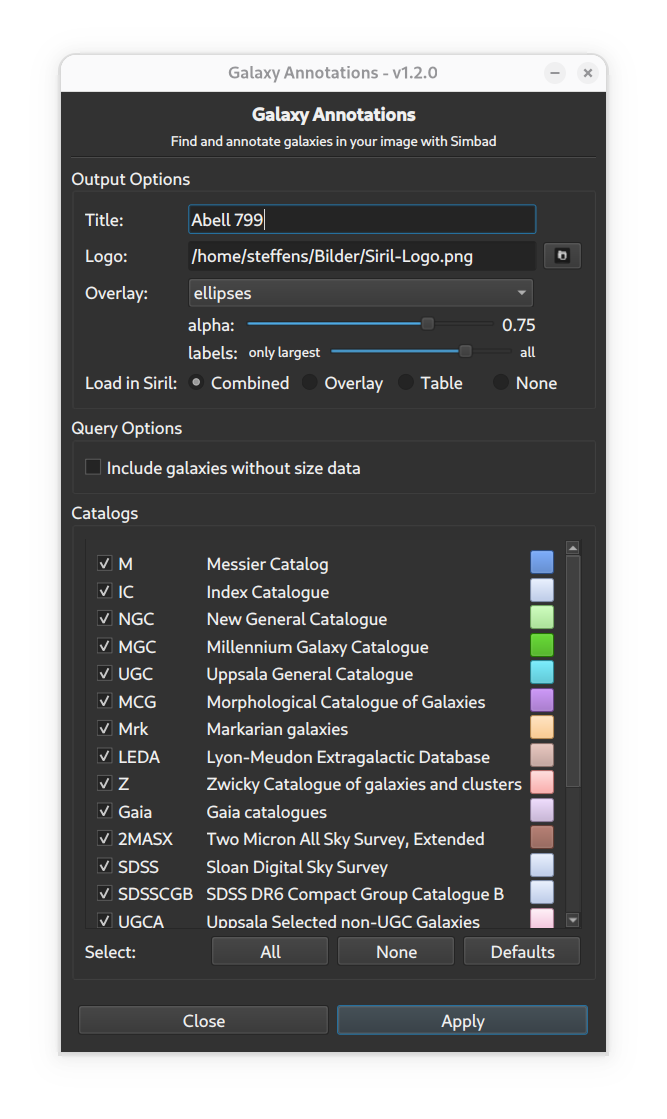The image size is (667, 1119).
Task: Open the Overlay ellipses dropdown
Action: (360, 293)
